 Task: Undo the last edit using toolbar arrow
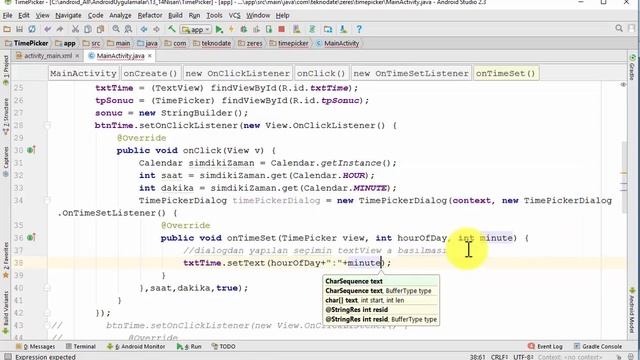(x=48, y=29)
